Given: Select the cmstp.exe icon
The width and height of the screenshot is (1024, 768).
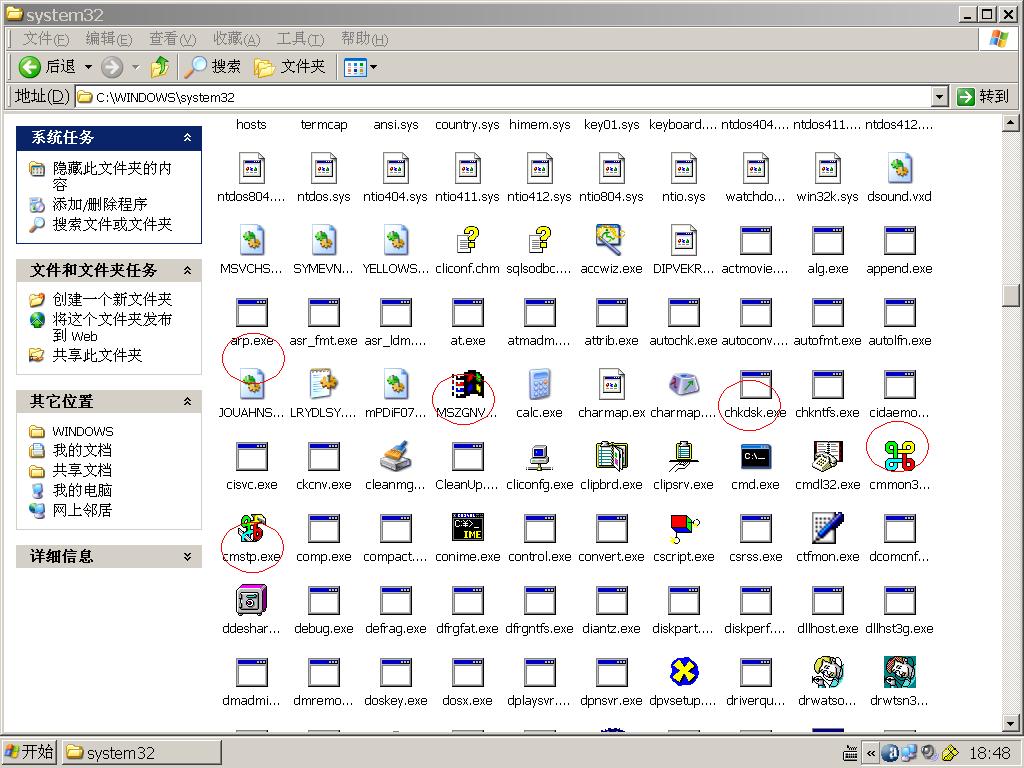Looking at the screenshot, I should coord(251,528).
